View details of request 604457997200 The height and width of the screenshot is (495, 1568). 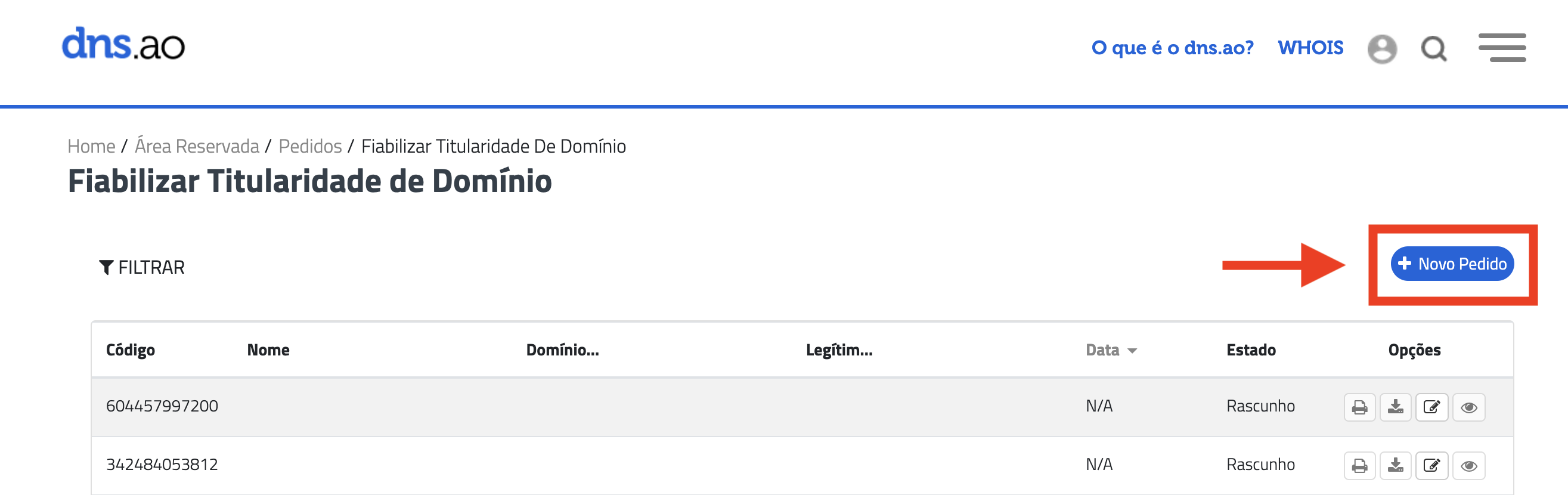[1468, 407]
